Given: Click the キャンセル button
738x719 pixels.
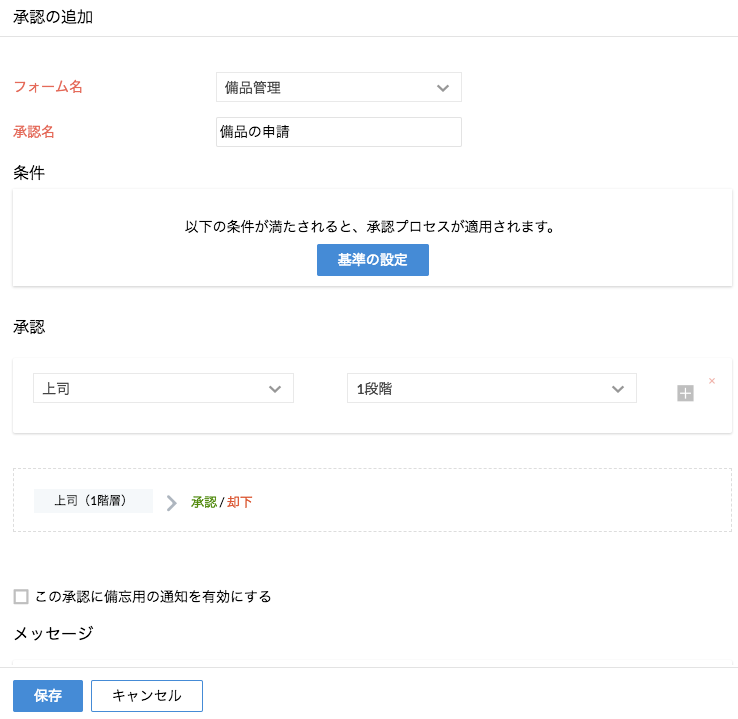Looking at the screenshot, I should point(147,695).
